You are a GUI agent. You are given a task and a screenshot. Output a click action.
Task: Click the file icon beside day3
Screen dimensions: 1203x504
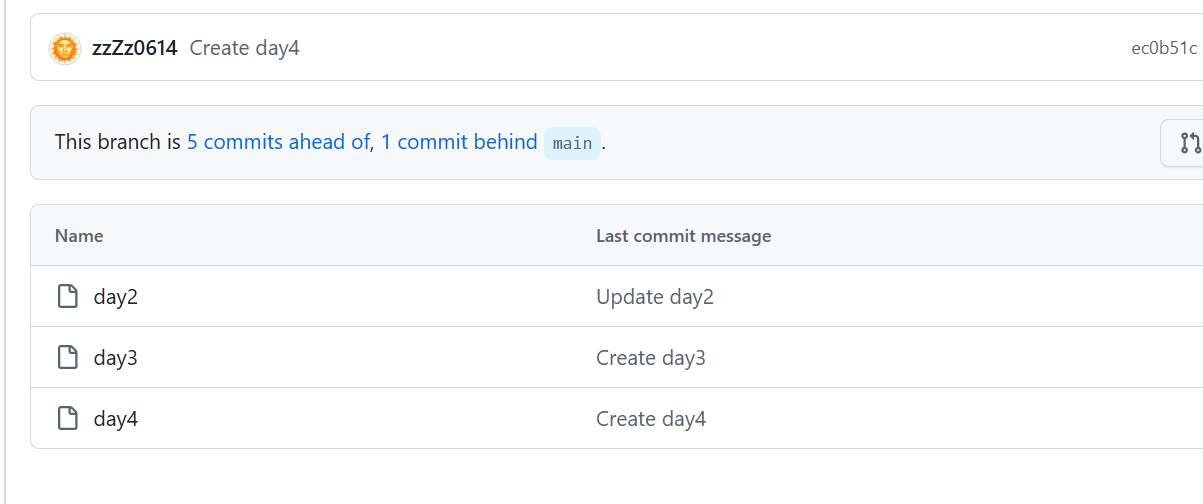tap(68, 357)
